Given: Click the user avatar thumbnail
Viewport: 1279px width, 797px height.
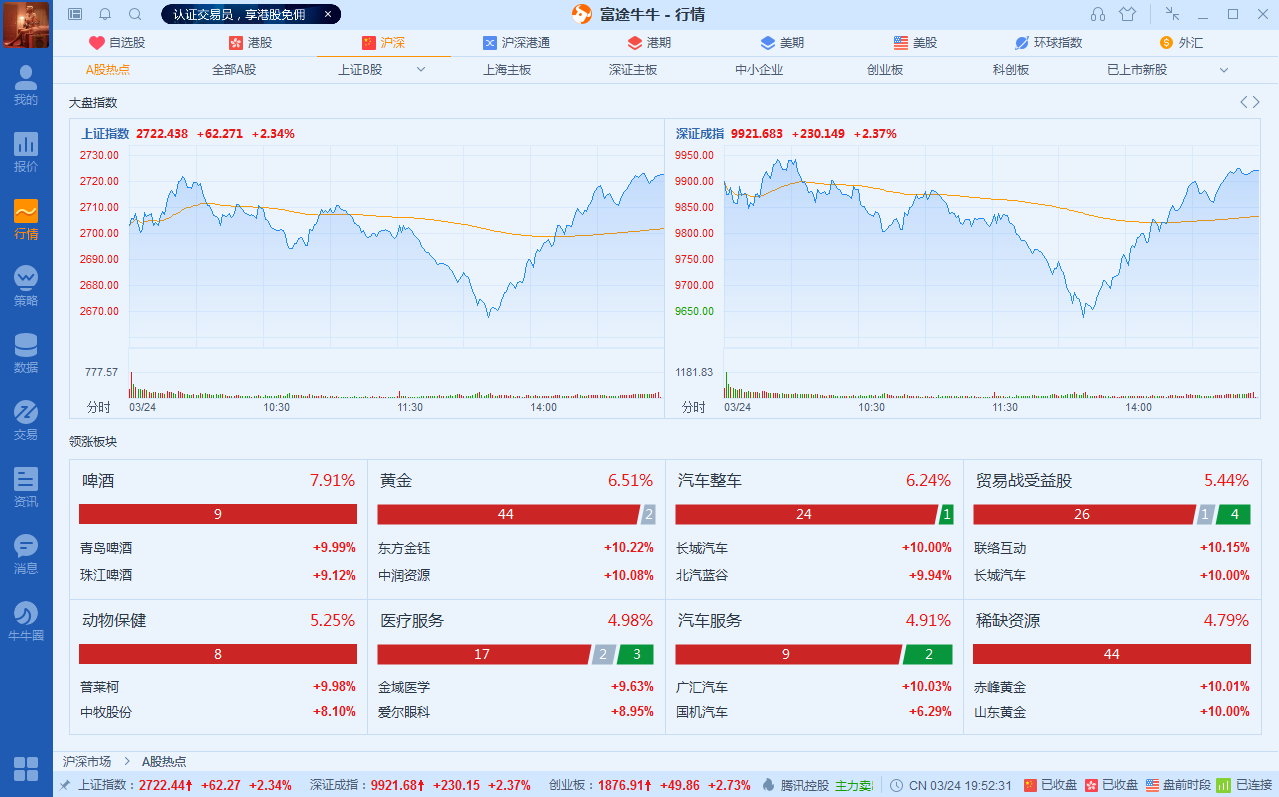Looking at the screenshot, I should point(26,25).
